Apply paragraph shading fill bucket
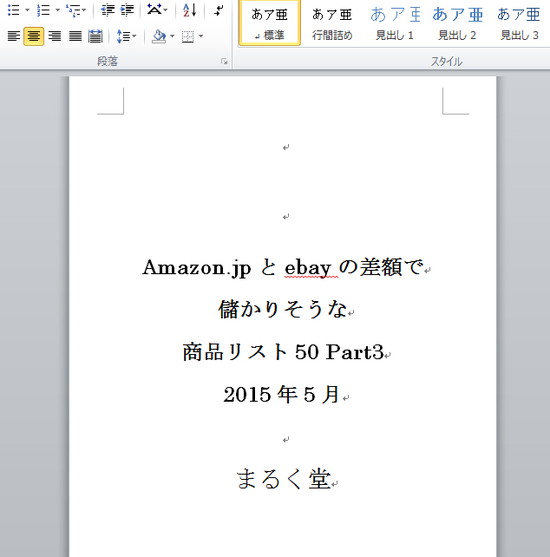 click(x=159, y=36)
